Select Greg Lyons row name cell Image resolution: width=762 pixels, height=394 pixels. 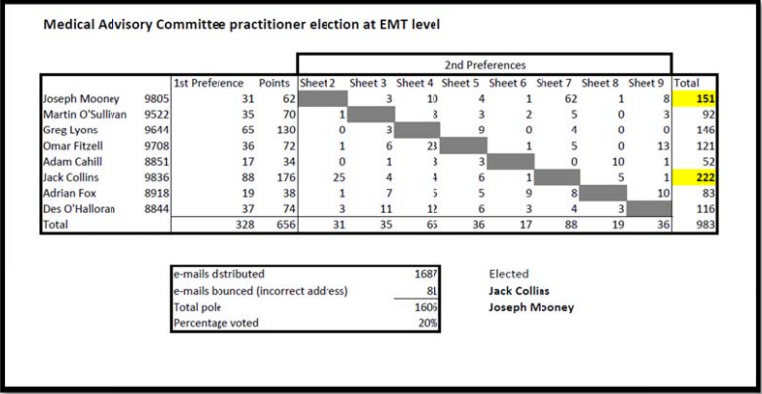coord(70,130)
